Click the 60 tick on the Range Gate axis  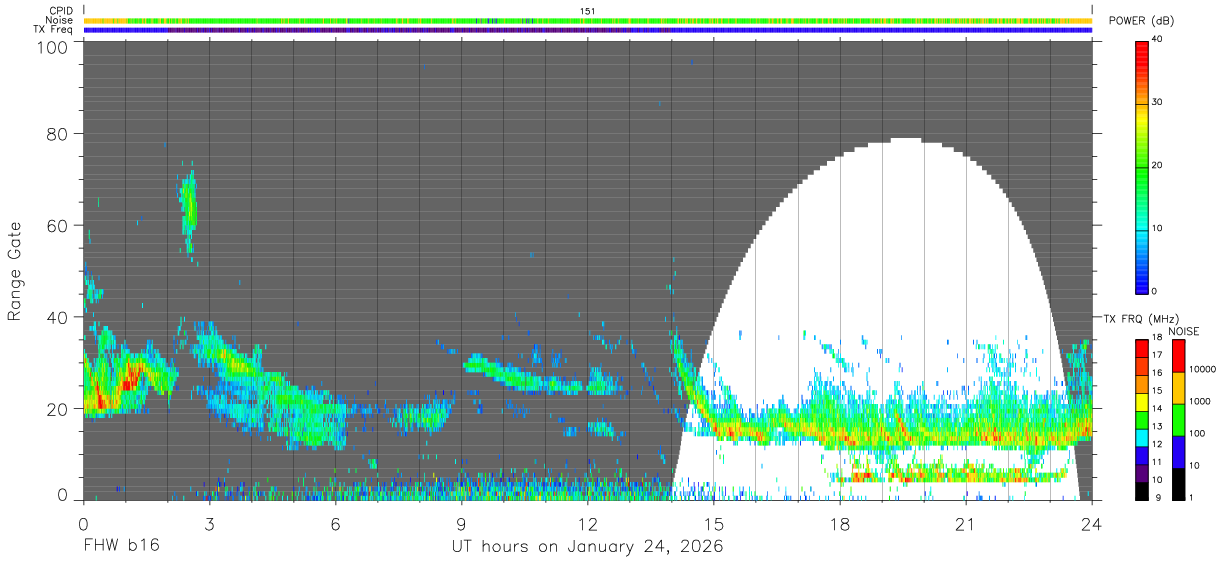pyautogui.click(x=56, y=225)
